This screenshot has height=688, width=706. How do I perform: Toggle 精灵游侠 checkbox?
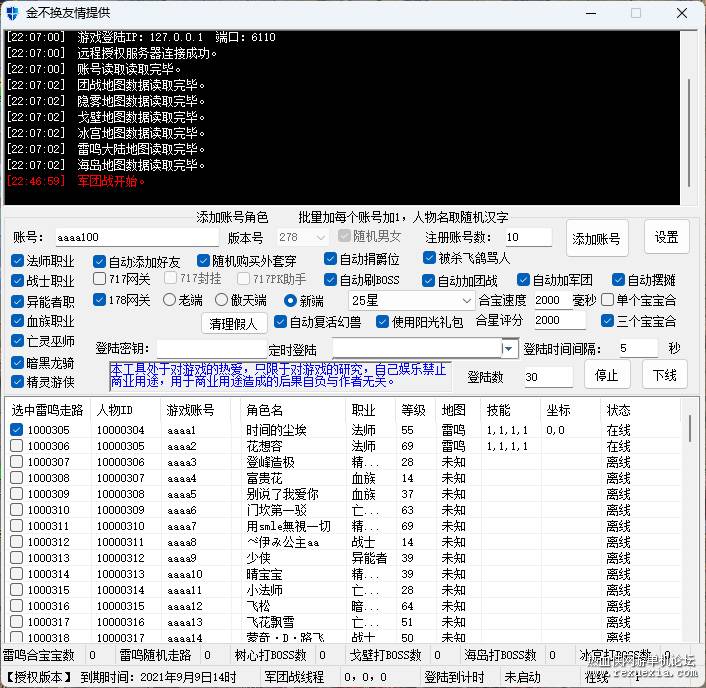click(17, 382)
